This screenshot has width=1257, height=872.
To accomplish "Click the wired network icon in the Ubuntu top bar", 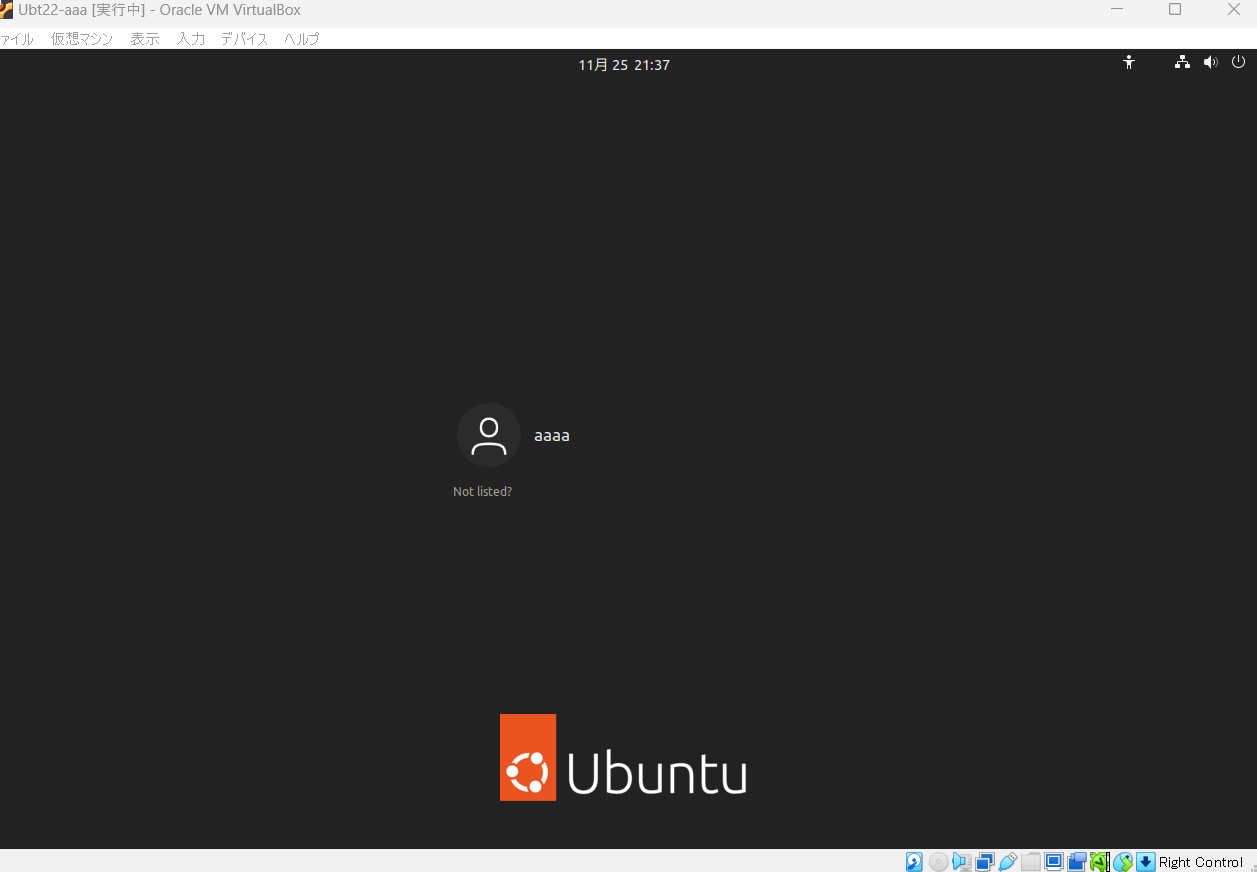I will 1182,62.
